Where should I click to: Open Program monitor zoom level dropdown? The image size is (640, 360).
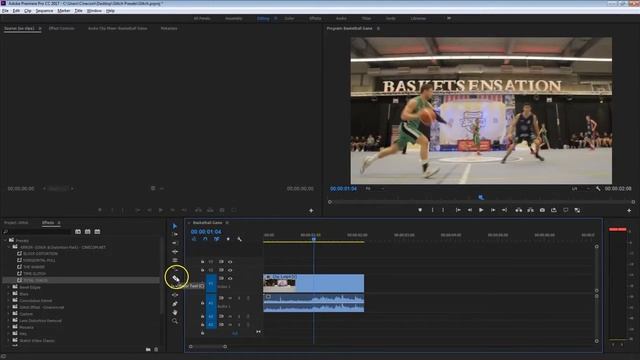[x=375, y=189]
